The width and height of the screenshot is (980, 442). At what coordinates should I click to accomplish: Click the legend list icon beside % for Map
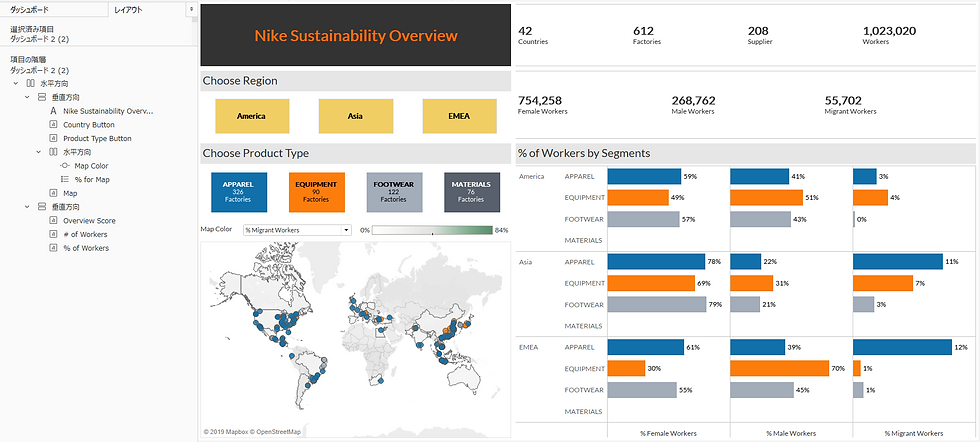point(64,179)
